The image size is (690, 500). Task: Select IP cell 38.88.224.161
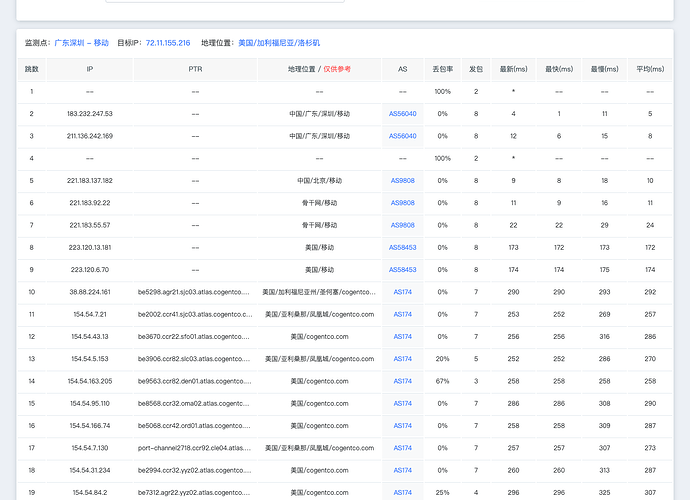click(90, 292)
